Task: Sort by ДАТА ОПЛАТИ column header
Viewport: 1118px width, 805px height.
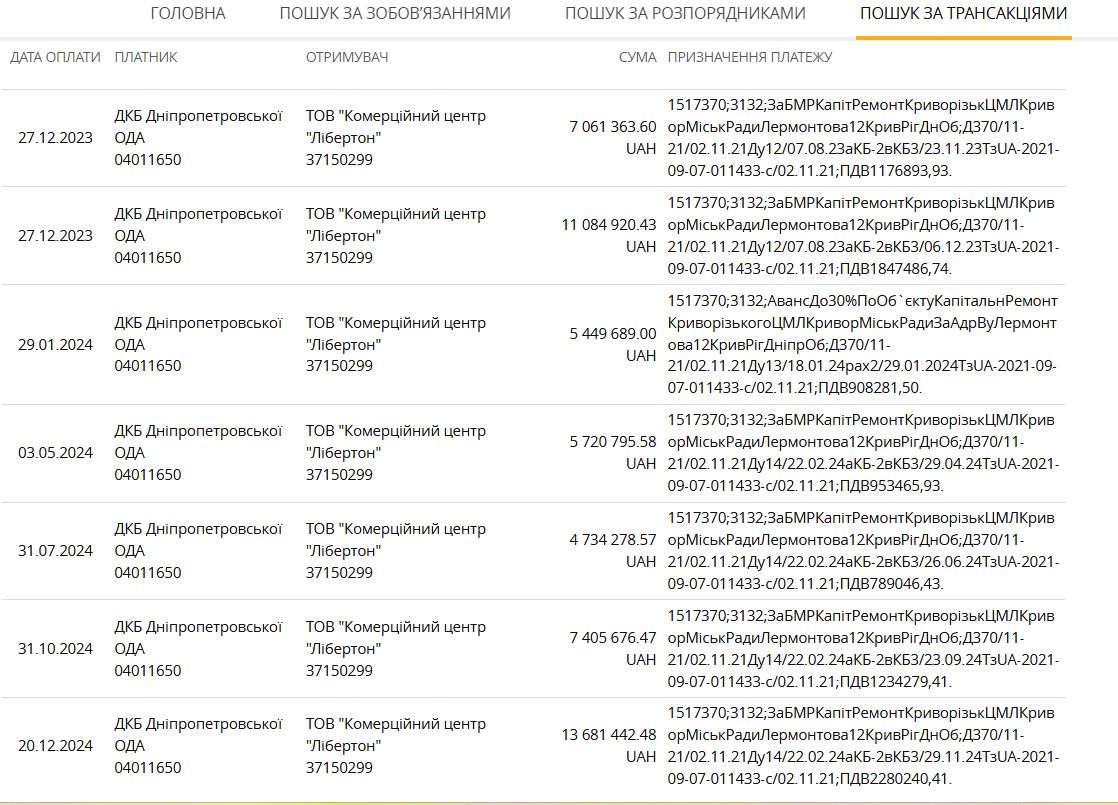Action: tap(56, 57)
